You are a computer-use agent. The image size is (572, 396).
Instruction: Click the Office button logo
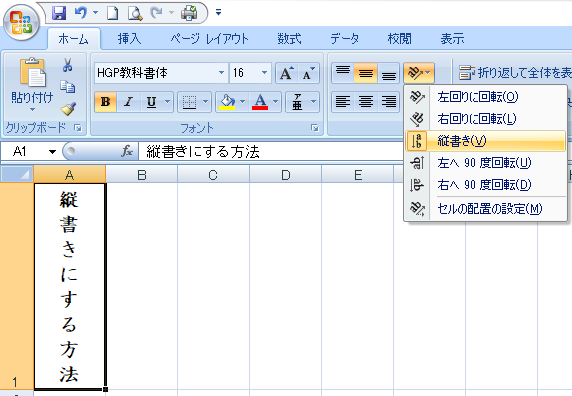[x=21, y=22]
